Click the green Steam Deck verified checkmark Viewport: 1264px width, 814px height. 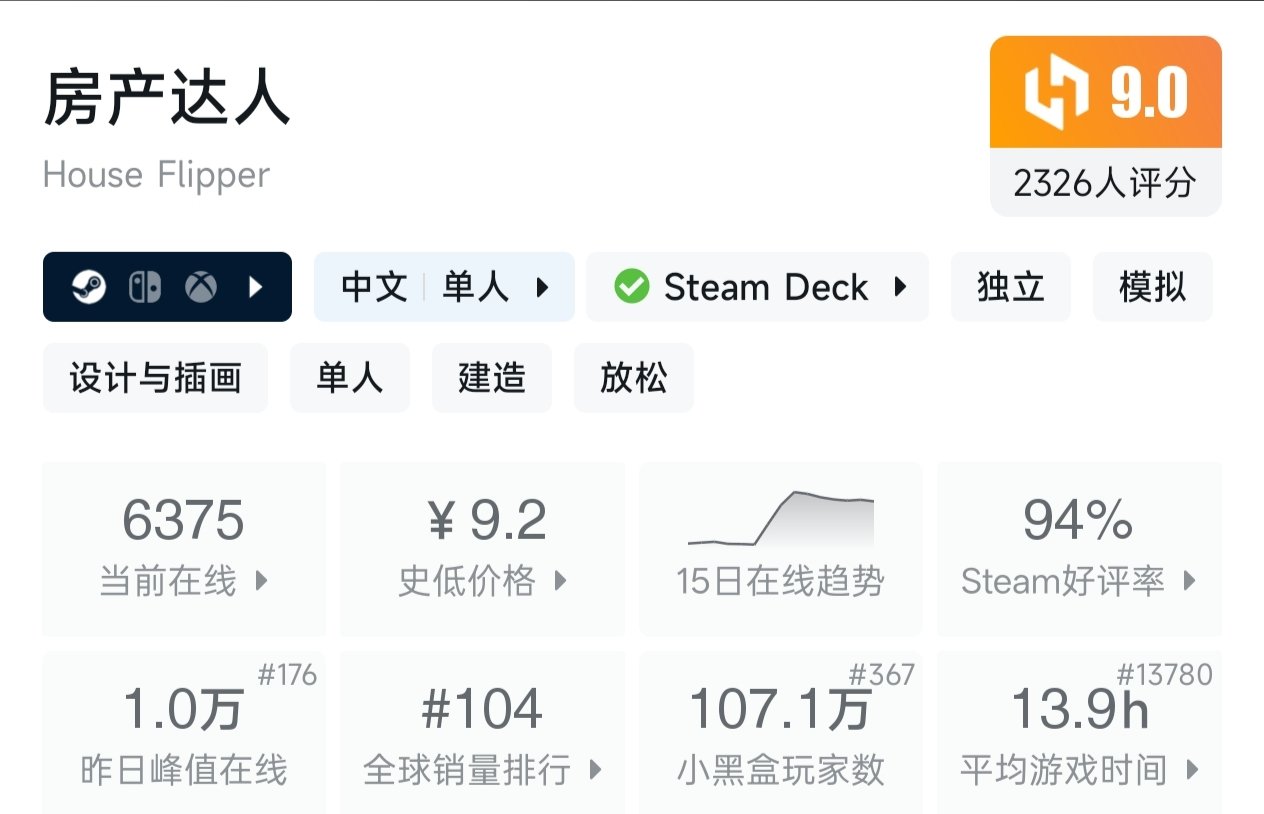[631, 288]
